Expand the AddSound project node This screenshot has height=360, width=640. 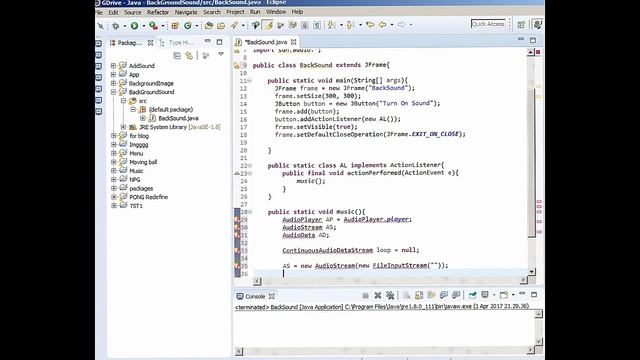pyautogui.click(x=114, y=66)
